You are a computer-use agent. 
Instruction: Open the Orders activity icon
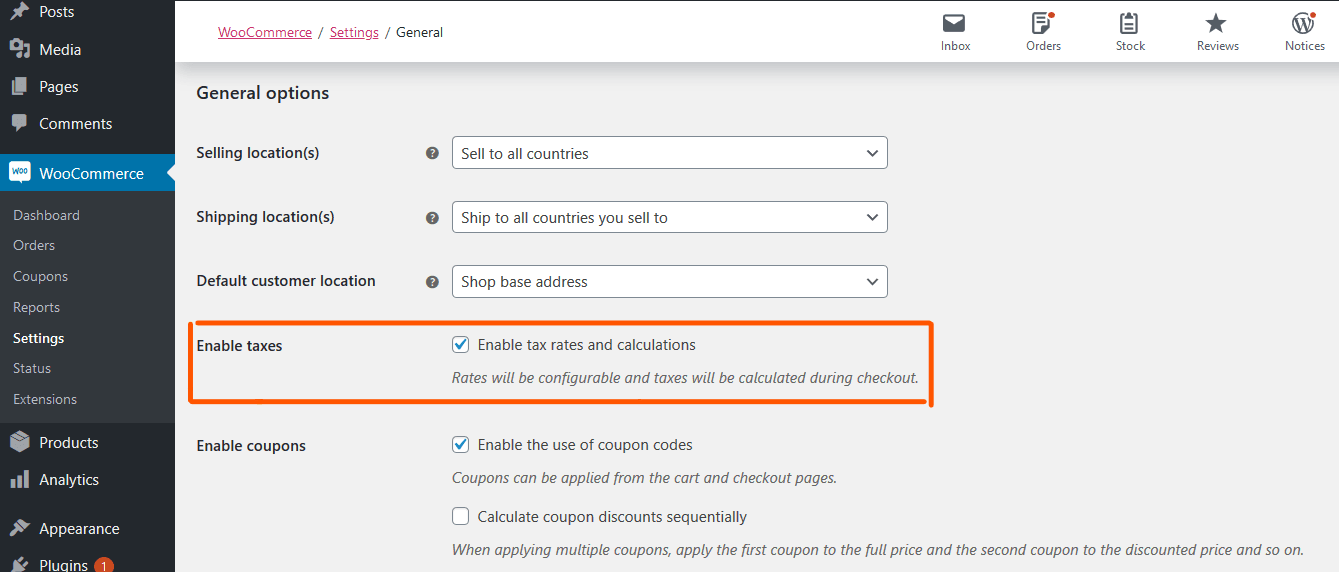(1043, 24)
